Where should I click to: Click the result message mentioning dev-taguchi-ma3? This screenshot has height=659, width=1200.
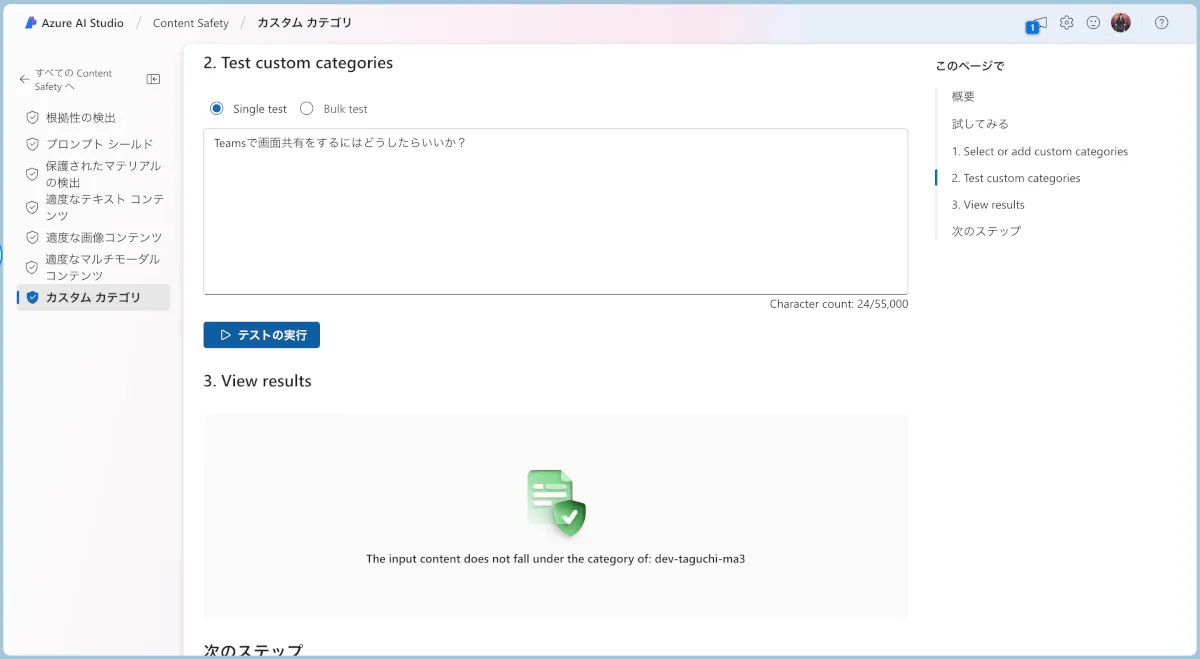pyautogui.click(x=555, y=559)
